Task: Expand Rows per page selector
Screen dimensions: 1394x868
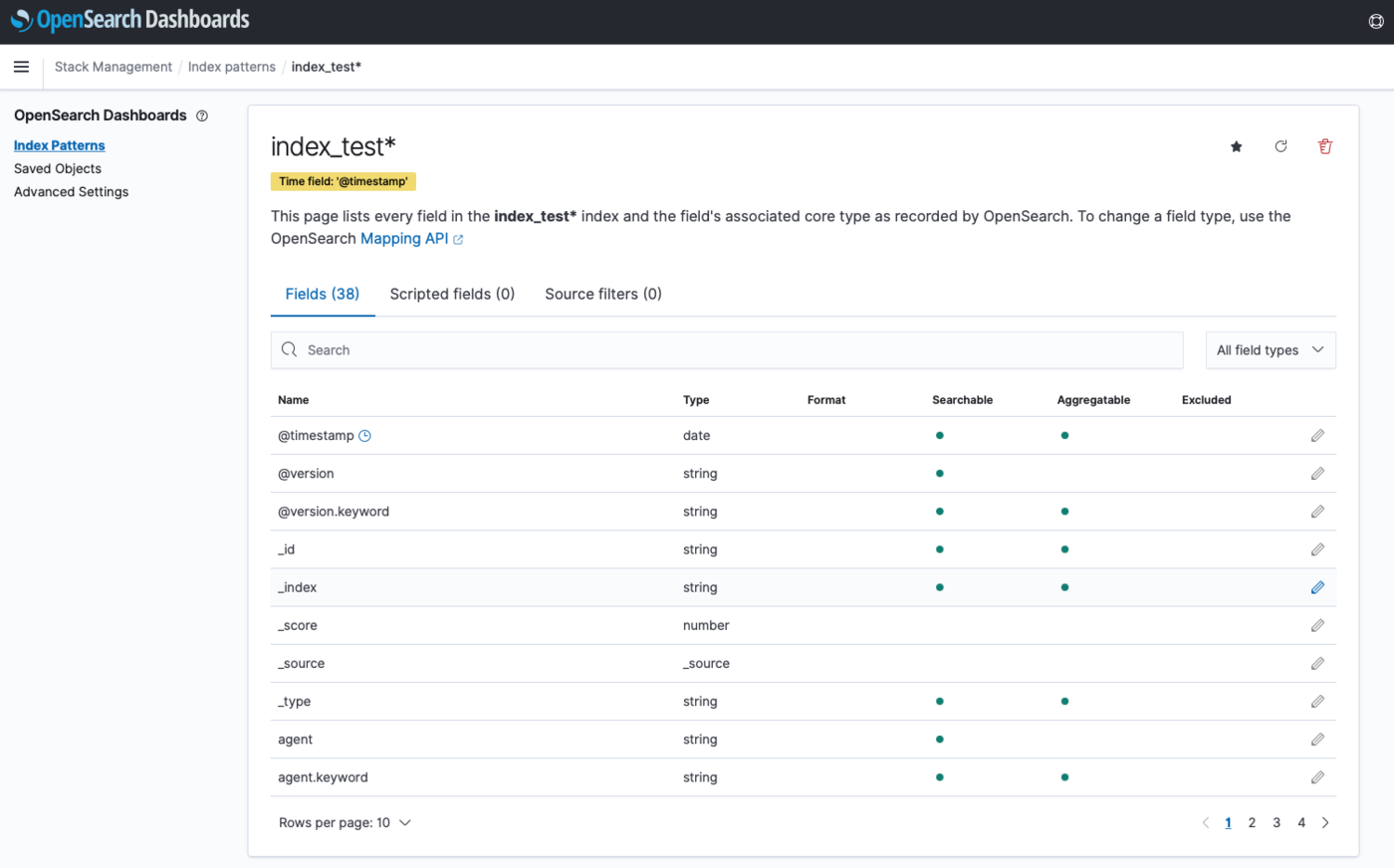Action: (345, 823)
